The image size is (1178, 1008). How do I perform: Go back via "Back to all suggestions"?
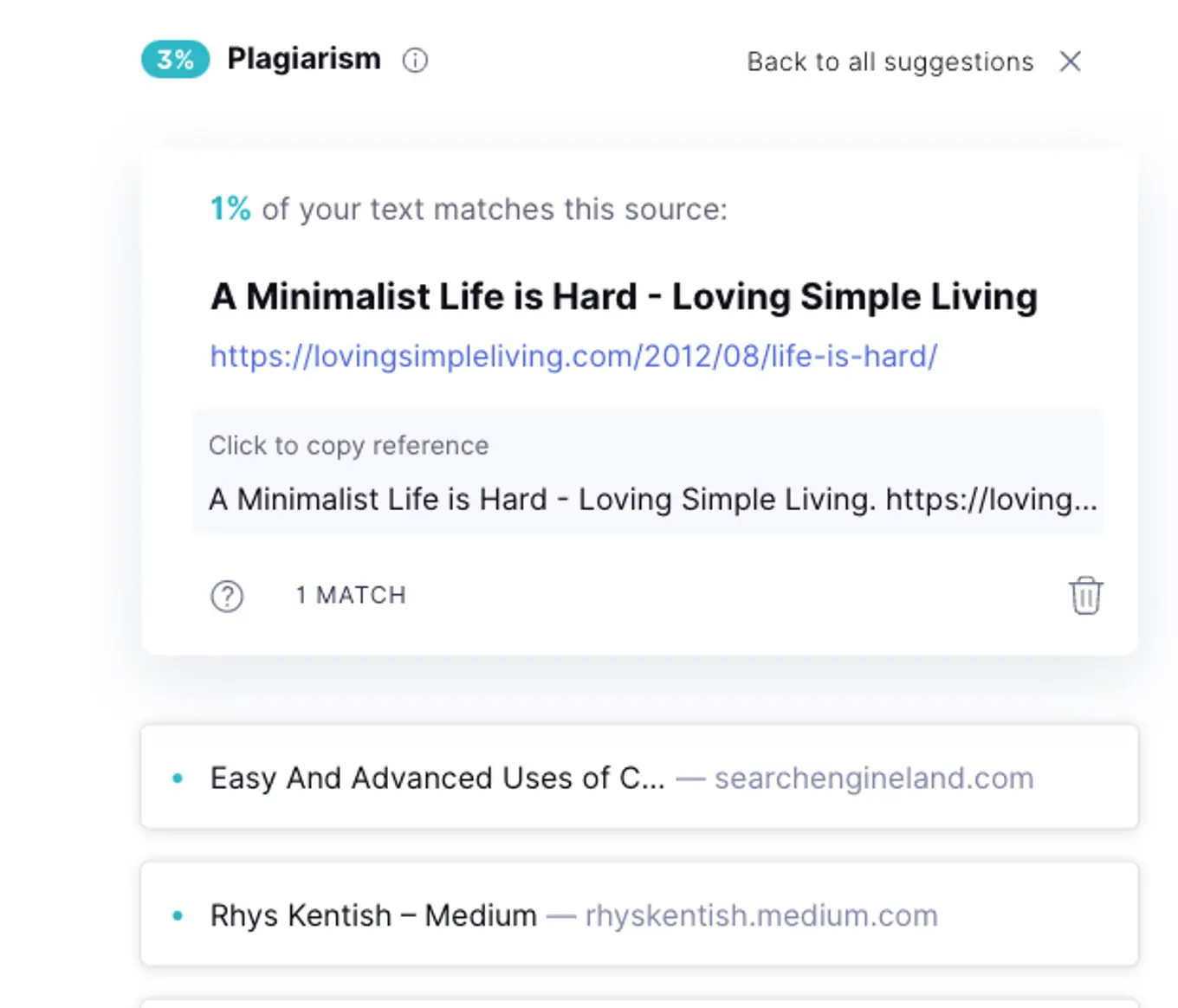click(x=890, y=61)
